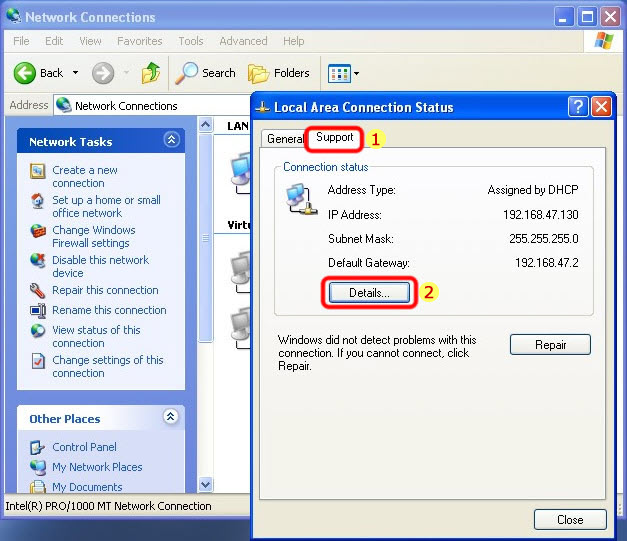
Task: Click the Control Panel icon
Action: click(x=38, y=447)
